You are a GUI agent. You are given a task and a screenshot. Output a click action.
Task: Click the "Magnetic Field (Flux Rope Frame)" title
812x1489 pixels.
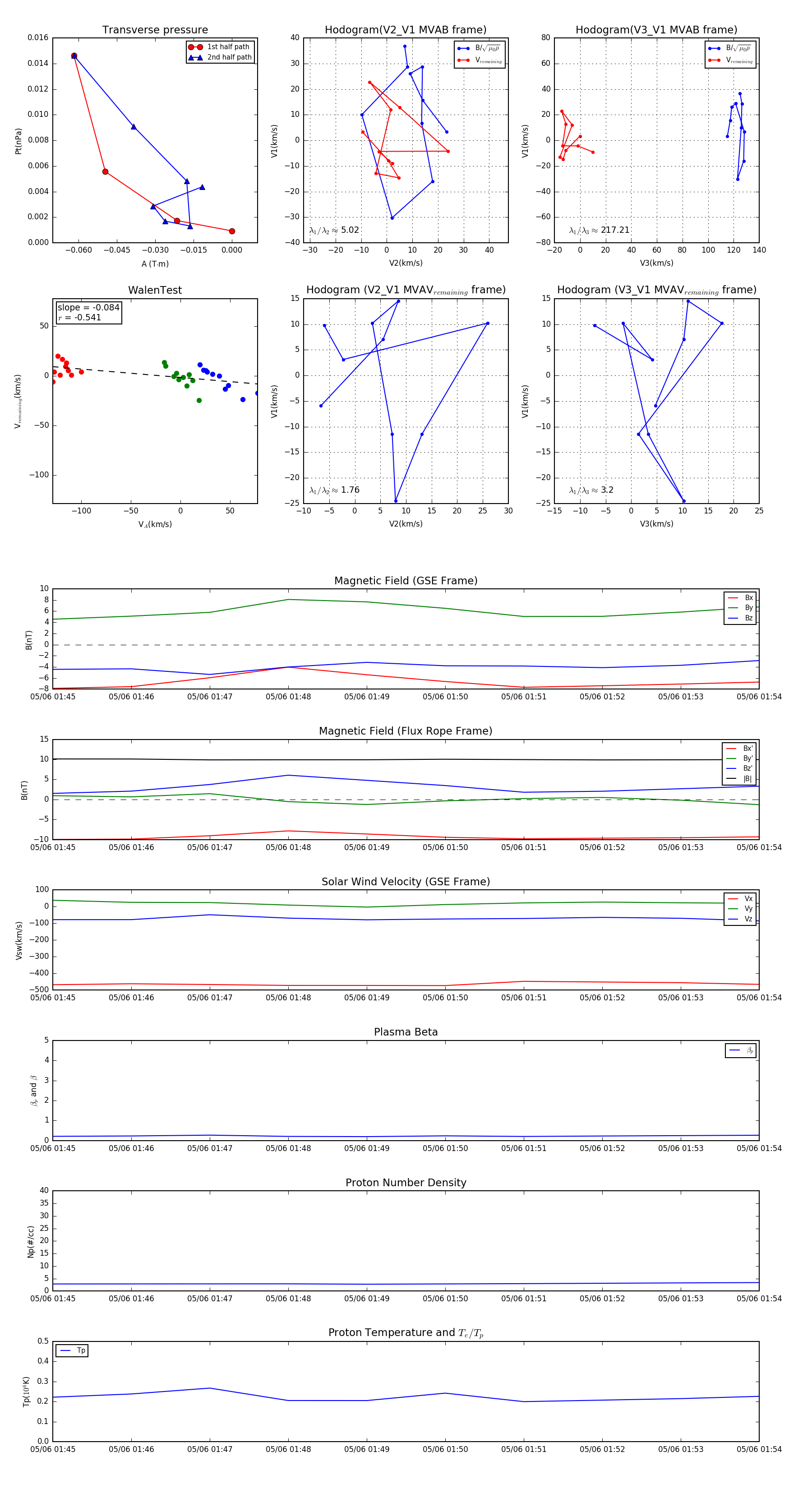(x=406, y=731)
